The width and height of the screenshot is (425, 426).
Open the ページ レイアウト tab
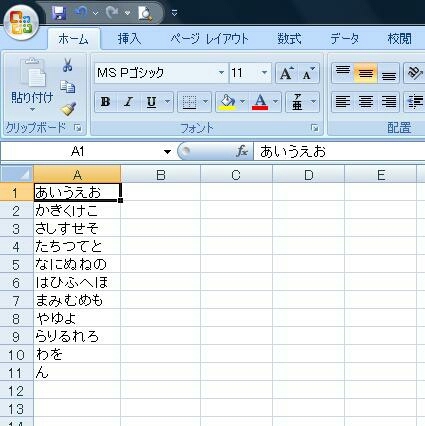[x=209, y=39]
